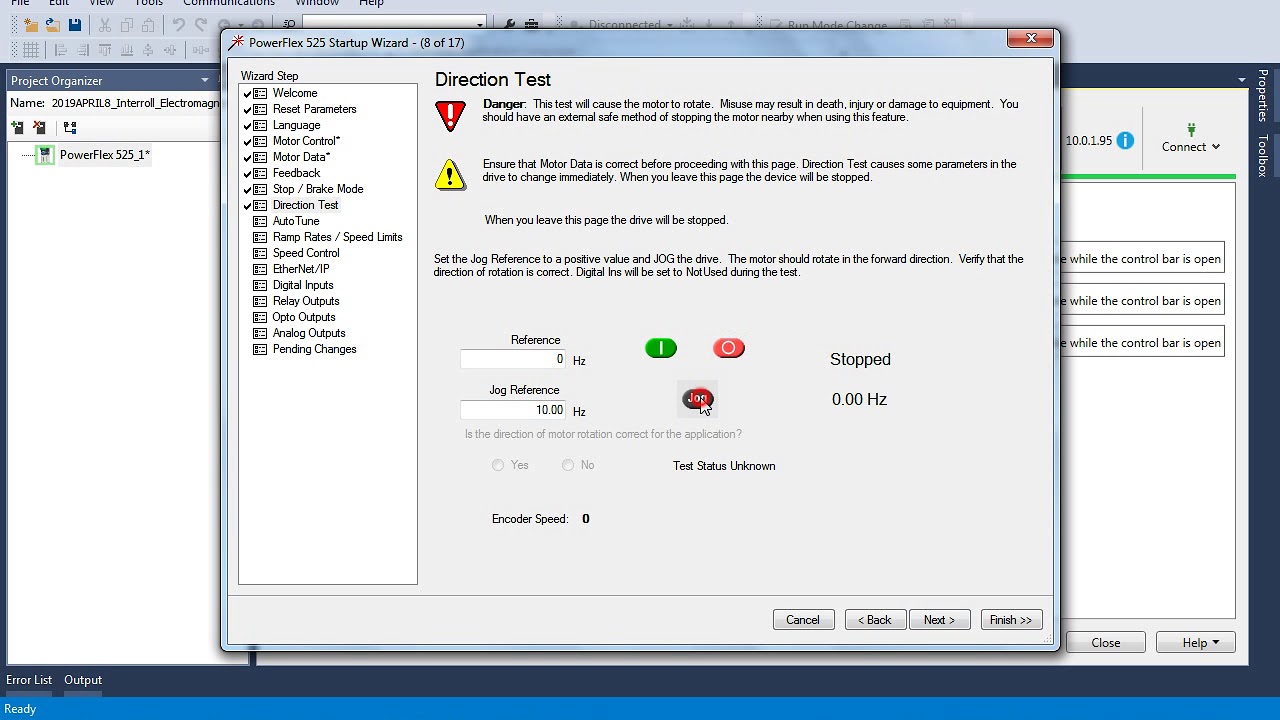Click the add device icon in Project Organizer
1280x720 pixels.
pos(17,127)
